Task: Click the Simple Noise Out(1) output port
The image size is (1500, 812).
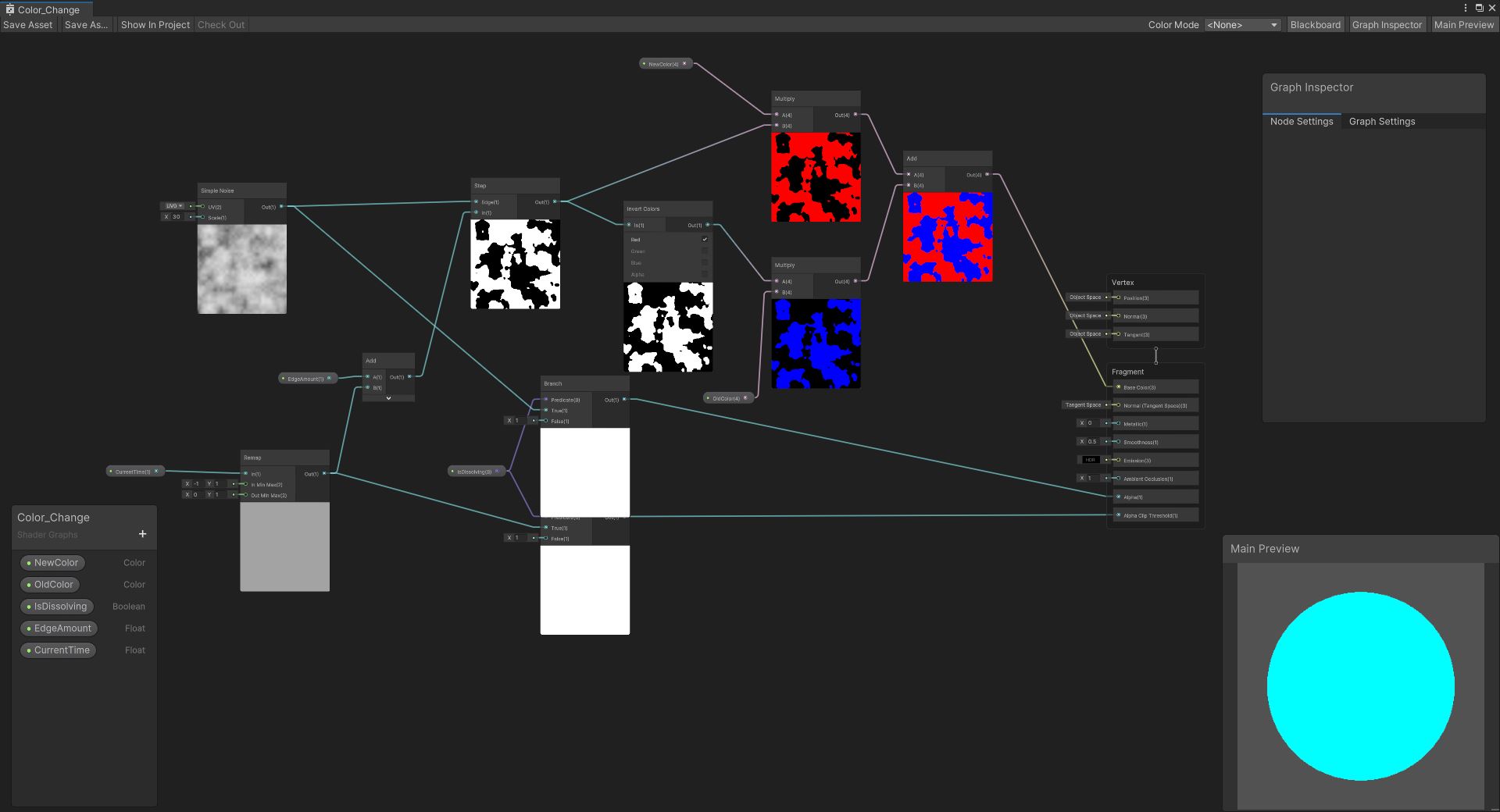Action: click(281, 207)
